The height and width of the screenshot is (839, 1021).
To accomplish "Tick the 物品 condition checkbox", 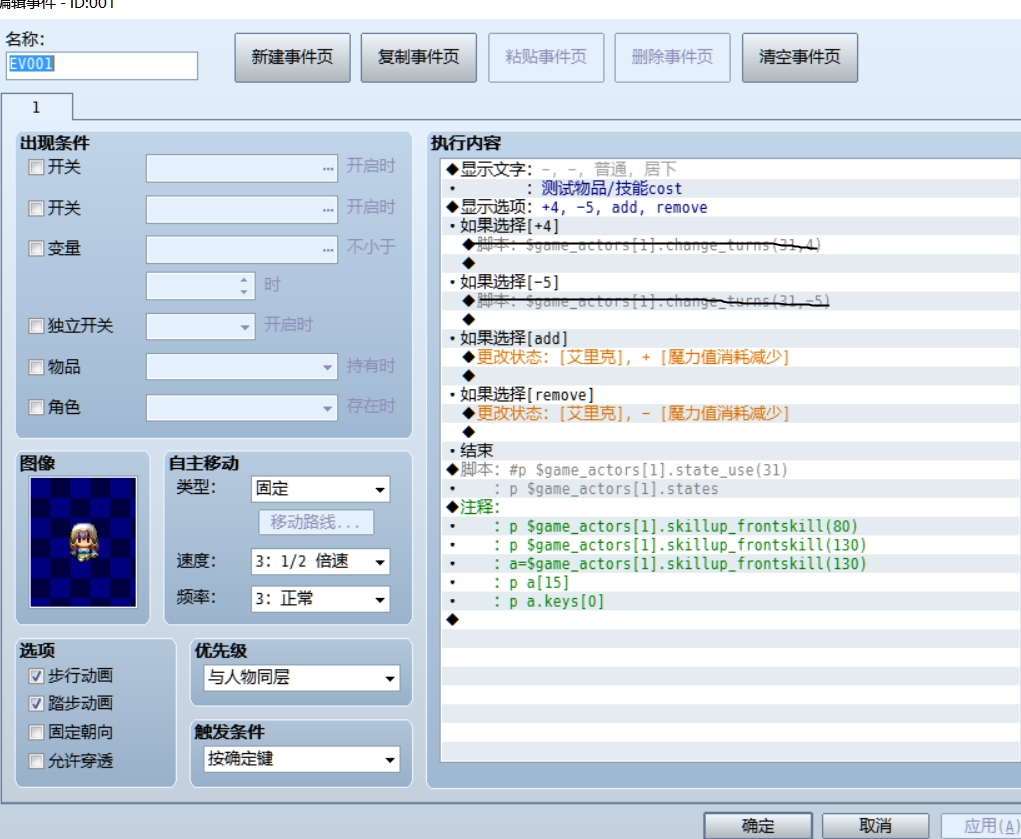I will 36,367.
